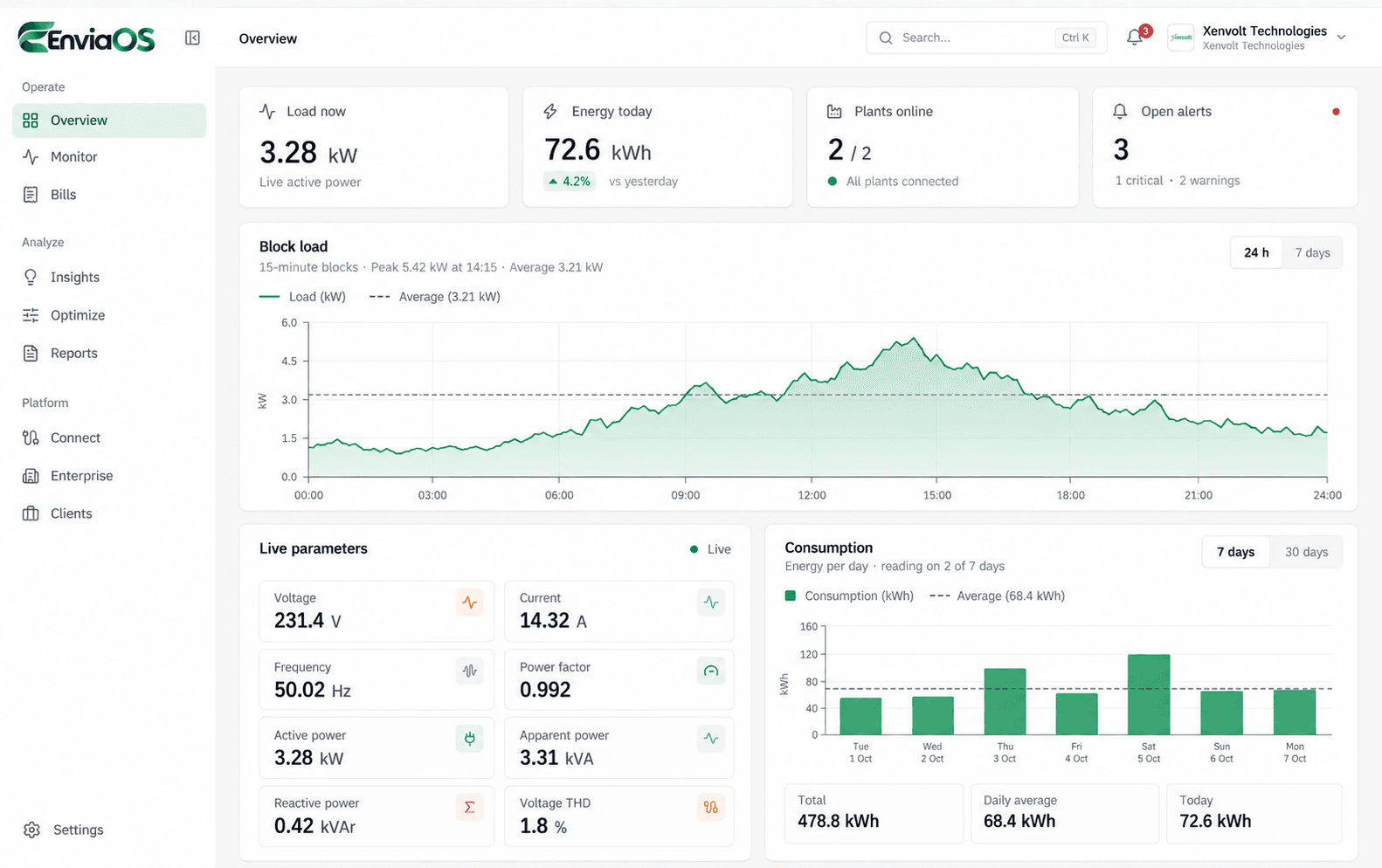Viewport: 1382px width, 868px height.
Task: Collapse the sidebar panel icon
Action: tap(192, 38)
